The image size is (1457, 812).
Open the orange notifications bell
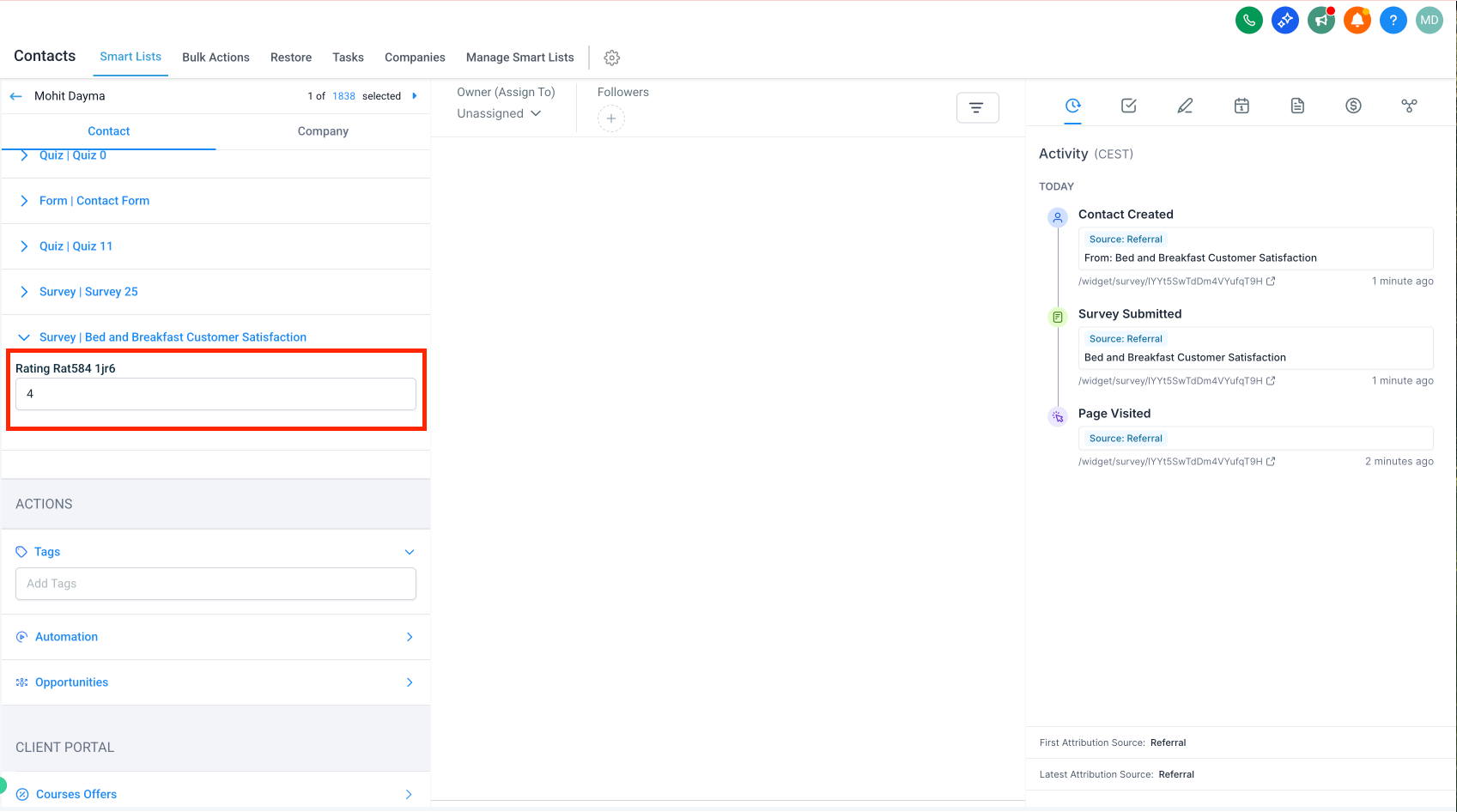pyautogui.click(x=1357, y=20)
